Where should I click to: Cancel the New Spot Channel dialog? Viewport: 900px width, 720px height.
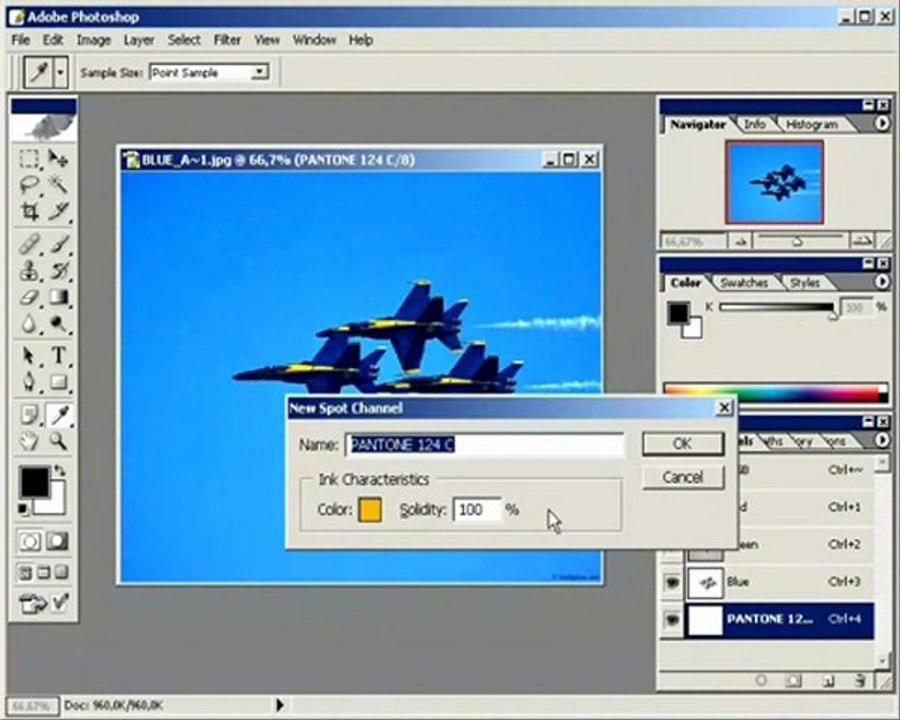click(682, 478)
